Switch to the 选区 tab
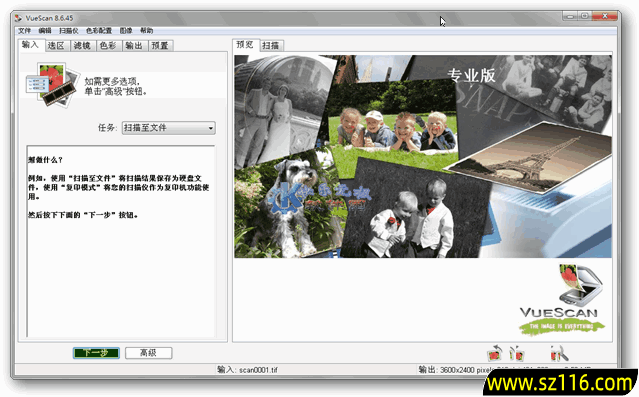Screen dimensions: 639x397 point(56,46)
